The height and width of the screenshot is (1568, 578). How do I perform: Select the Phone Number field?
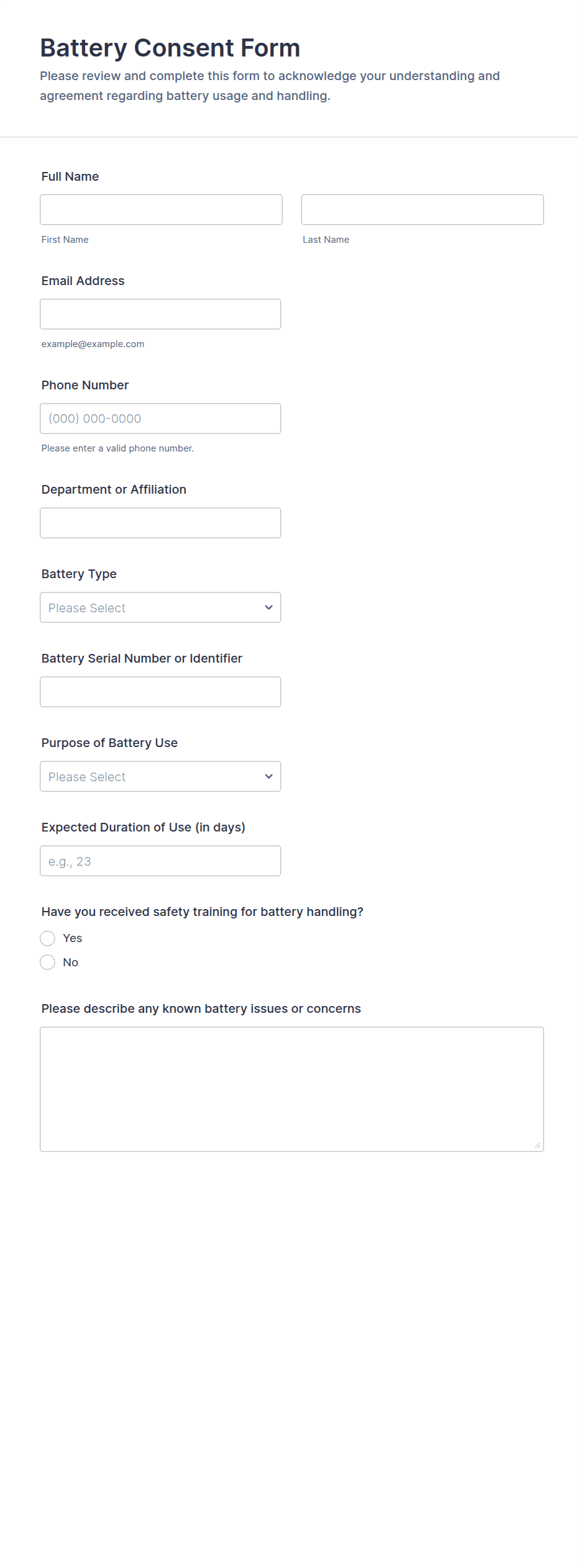[x=160, y=419]
